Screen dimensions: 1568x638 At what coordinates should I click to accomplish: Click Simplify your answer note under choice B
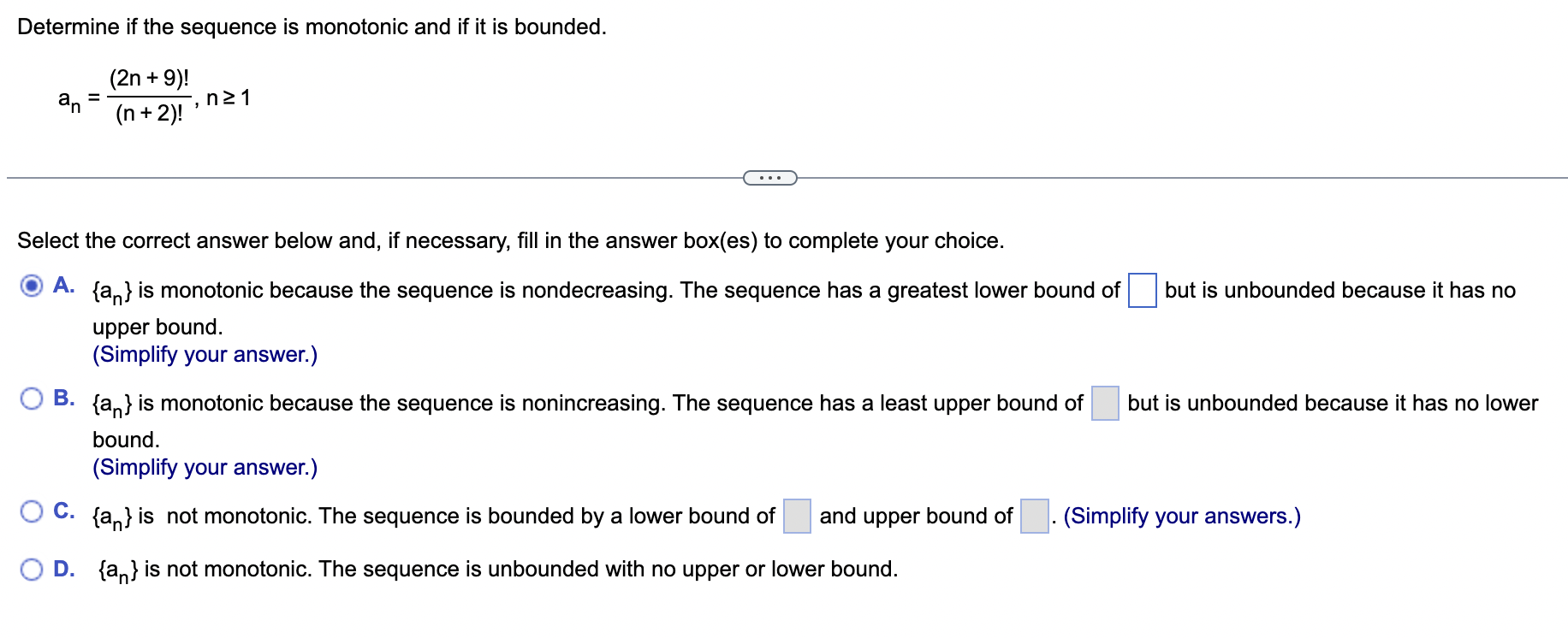pyautogui.click(x=205, y=467)
